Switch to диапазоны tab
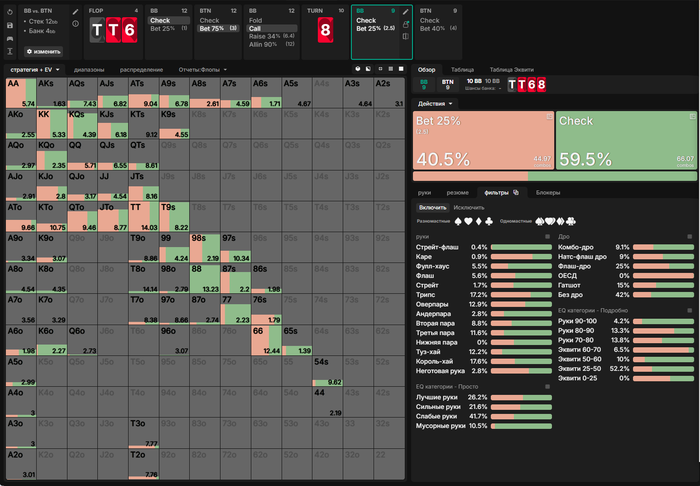The width and height of the screenshot is (700, 486). (x=89, y=70)
